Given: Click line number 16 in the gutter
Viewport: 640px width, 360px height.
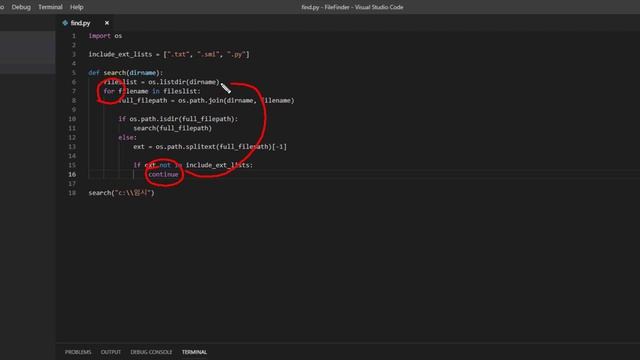Looking at the screenshot, I should 72,174.
